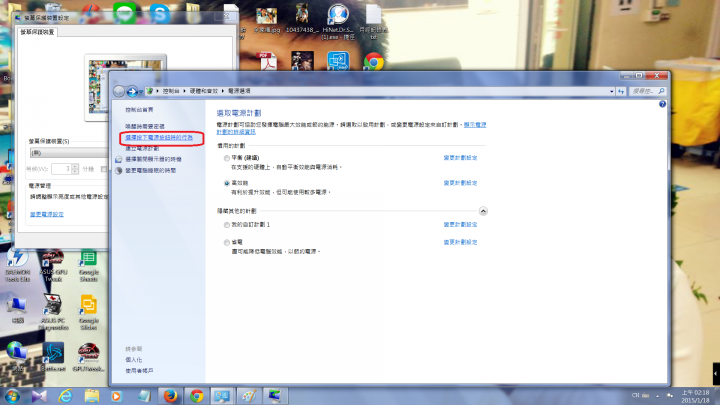Click the Forward arrow in Power Options window
This screenshot has width=720, height=405.
[132, 91]
